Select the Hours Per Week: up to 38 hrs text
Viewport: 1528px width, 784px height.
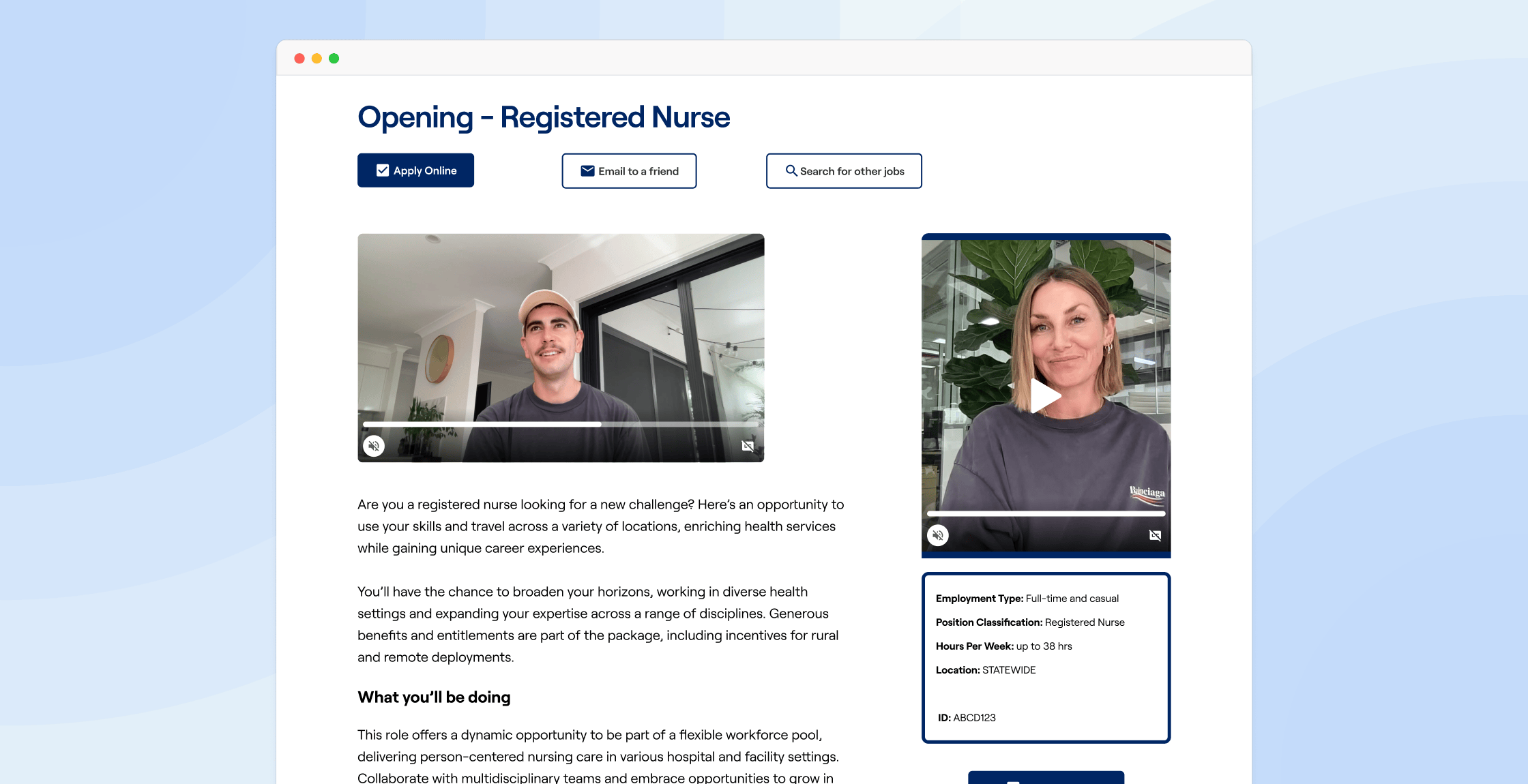pos(1004,646)
